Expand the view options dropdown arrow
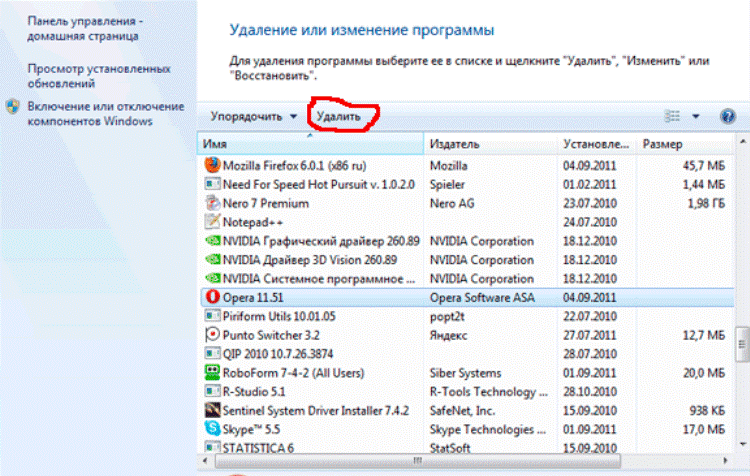 coord(695,116)
